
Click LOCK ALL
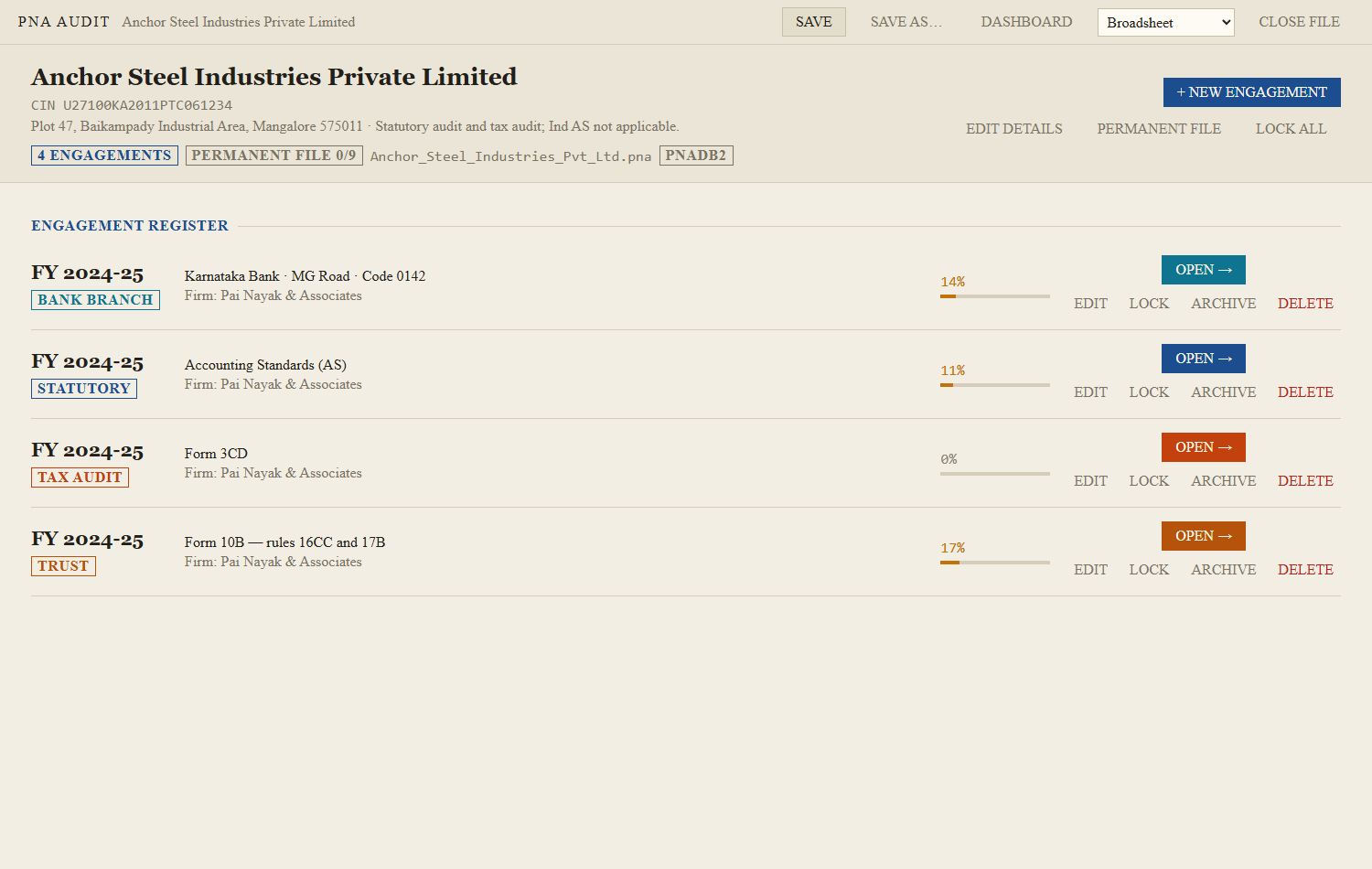(1291, 129)
